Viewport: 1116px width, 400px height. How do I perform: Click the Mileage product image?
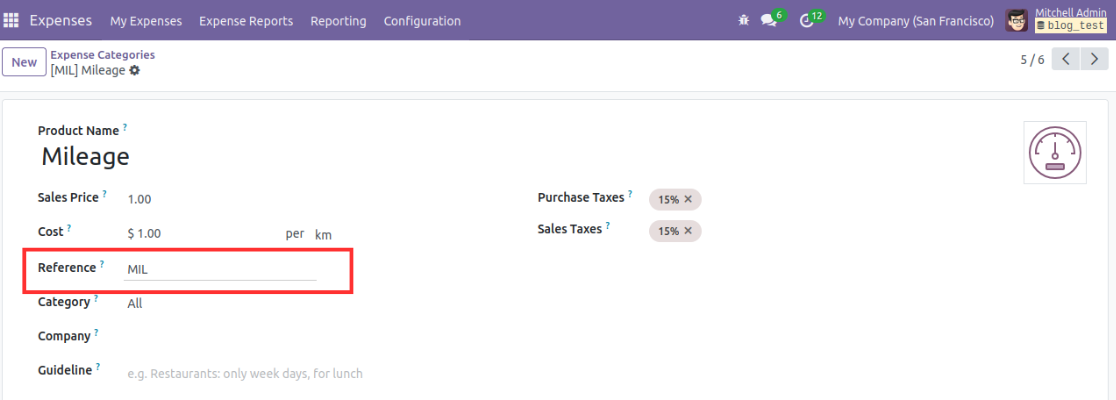tap(1055, 152)
